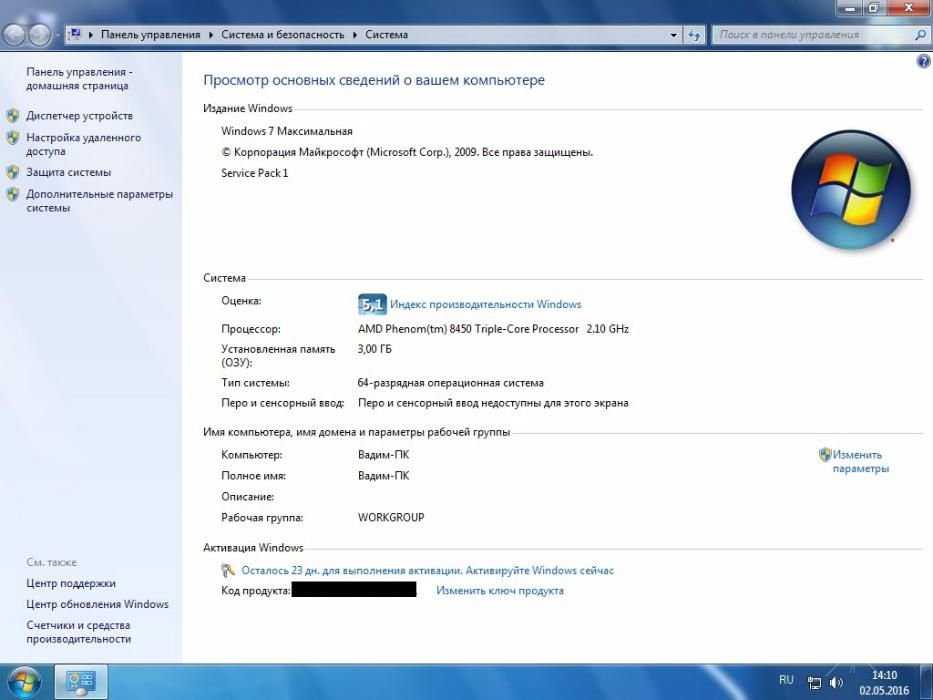933x700 pixels.
Task: Open the Windows Start orb
Action: pyautogui.click(x=24, y=682)
